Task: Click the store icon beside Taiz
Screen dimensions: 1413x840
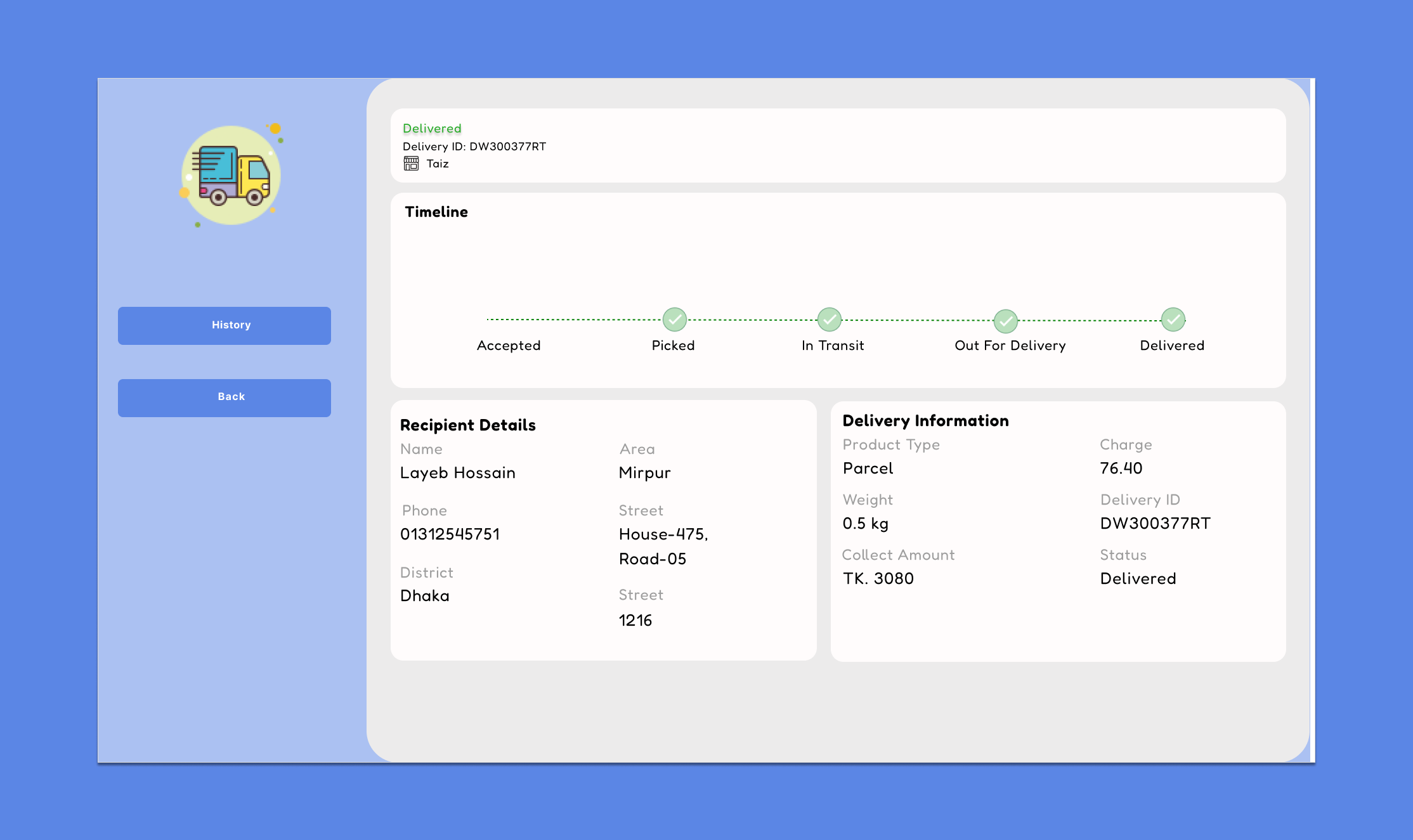Action: coord(411,164)
